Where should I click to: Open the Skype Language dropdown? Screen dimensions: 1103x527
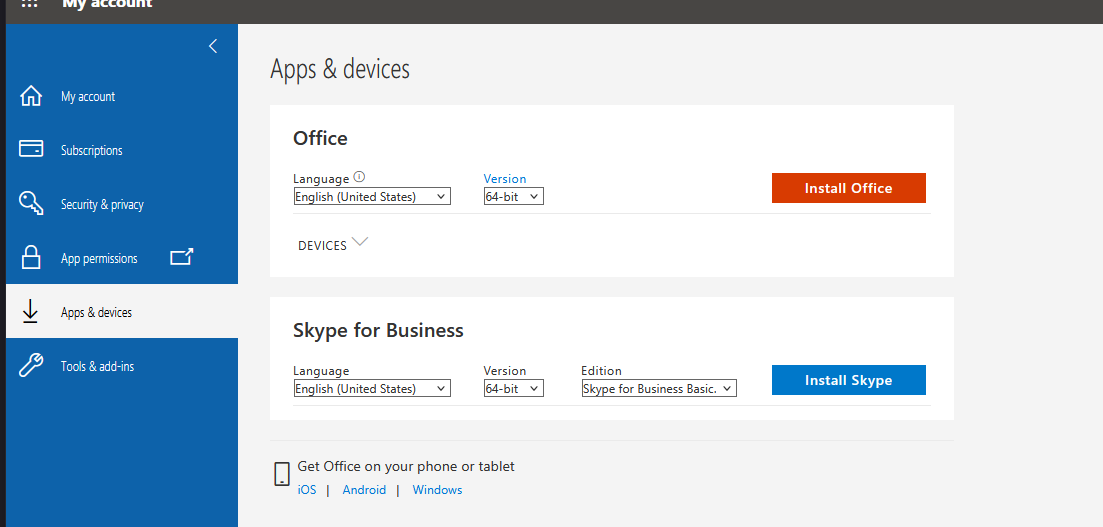click(372, 388)
